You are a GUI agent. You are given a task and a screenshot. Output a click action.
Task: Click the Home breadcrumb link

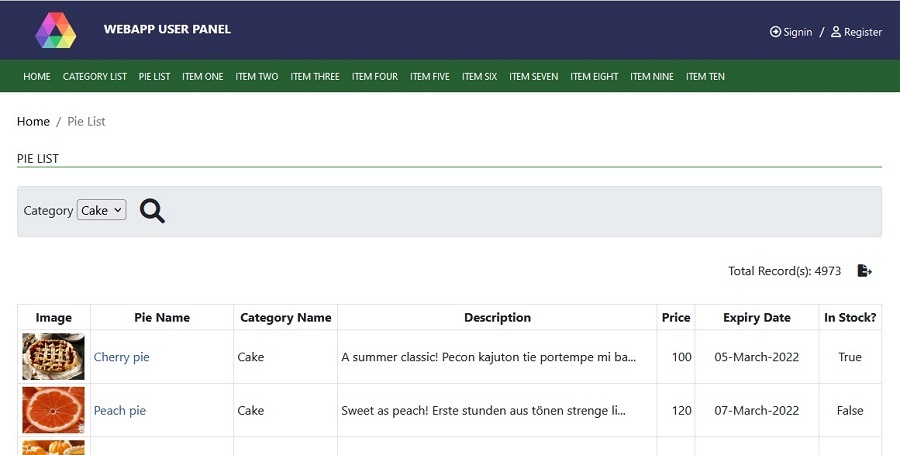click(x=33, y=122)
